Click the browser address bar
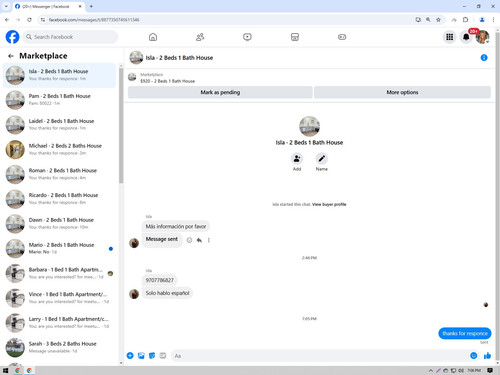 [x=227, y=20]
